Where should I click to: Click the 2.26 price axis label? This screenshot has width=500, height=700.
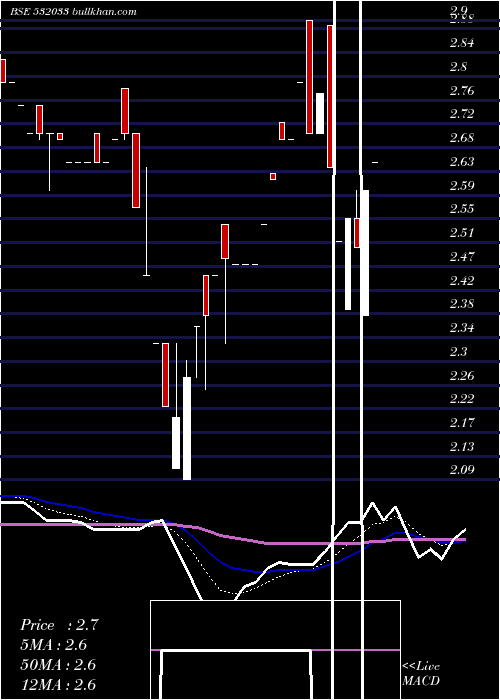coord(462,375)
